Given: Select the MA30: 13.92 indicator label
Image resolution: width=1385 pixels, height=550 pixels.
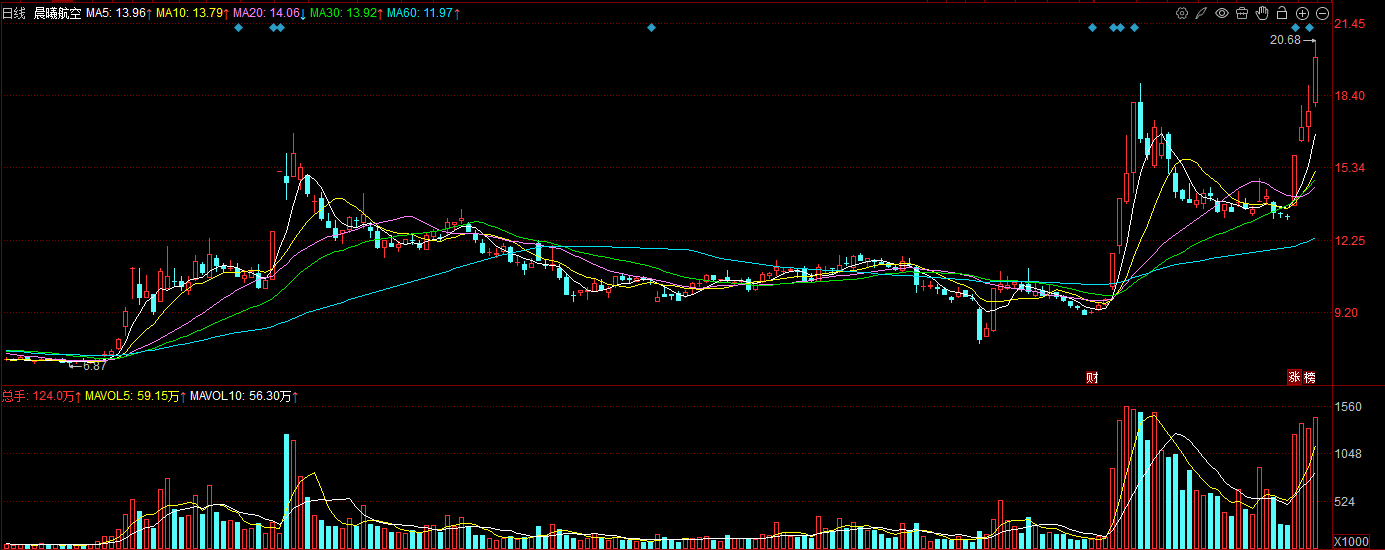Looking at the screenshot, I should tap(346, 13).
